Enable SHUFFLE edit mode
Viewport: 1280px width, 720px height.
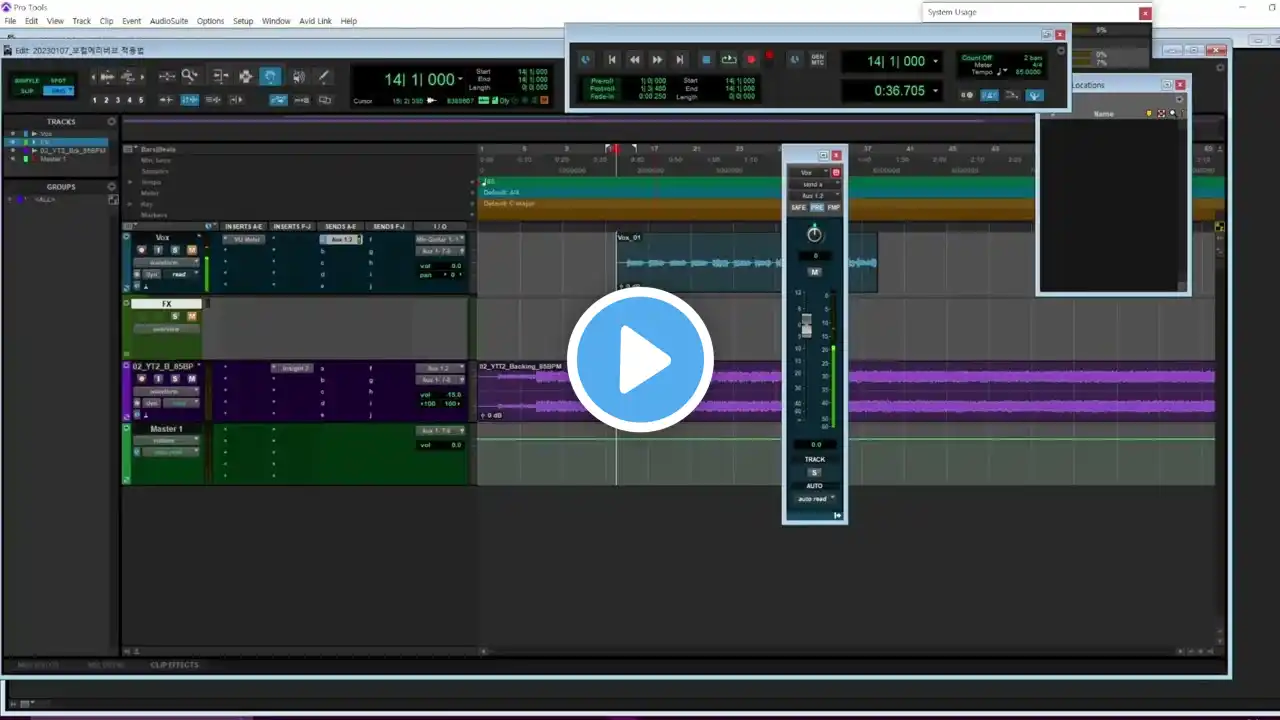27,80
